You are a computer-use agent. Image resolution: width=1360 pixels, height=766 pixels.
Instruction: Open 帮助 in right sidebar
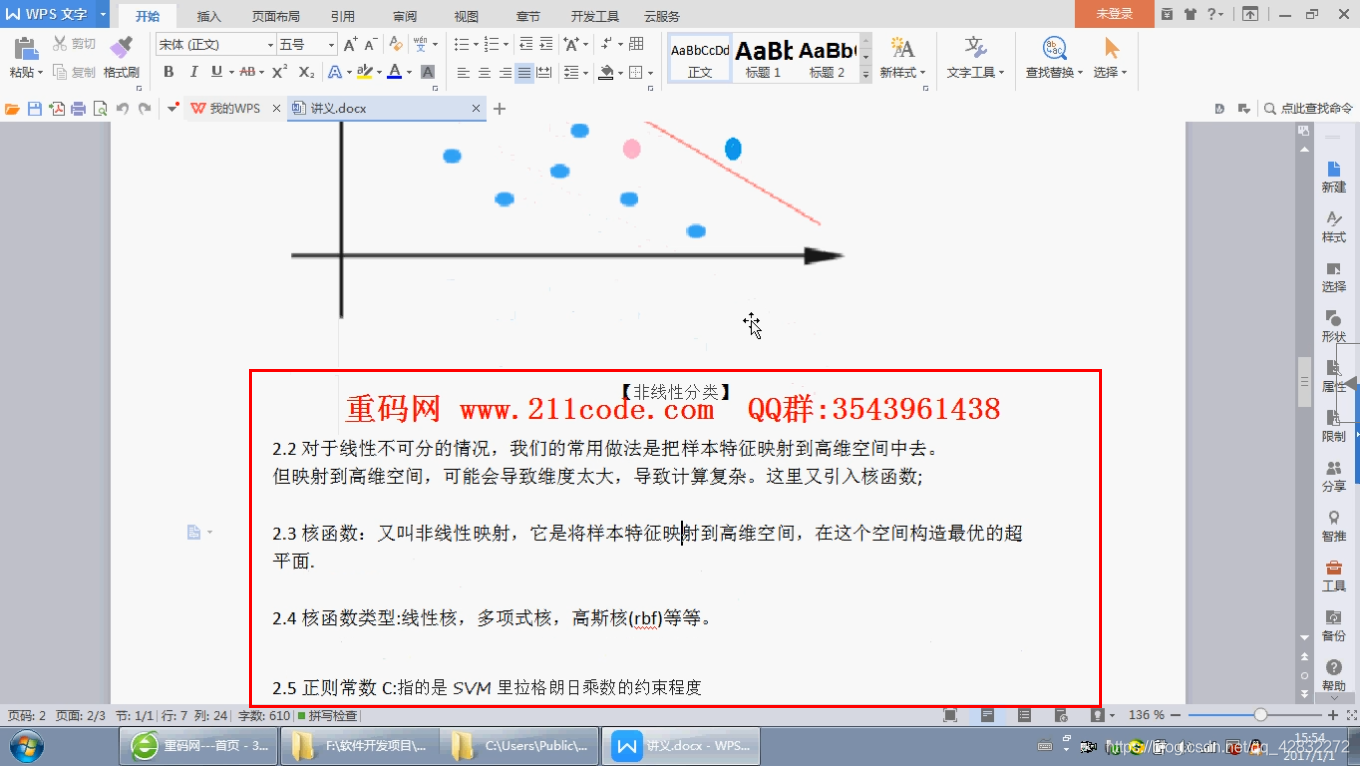coord(1334,676)
